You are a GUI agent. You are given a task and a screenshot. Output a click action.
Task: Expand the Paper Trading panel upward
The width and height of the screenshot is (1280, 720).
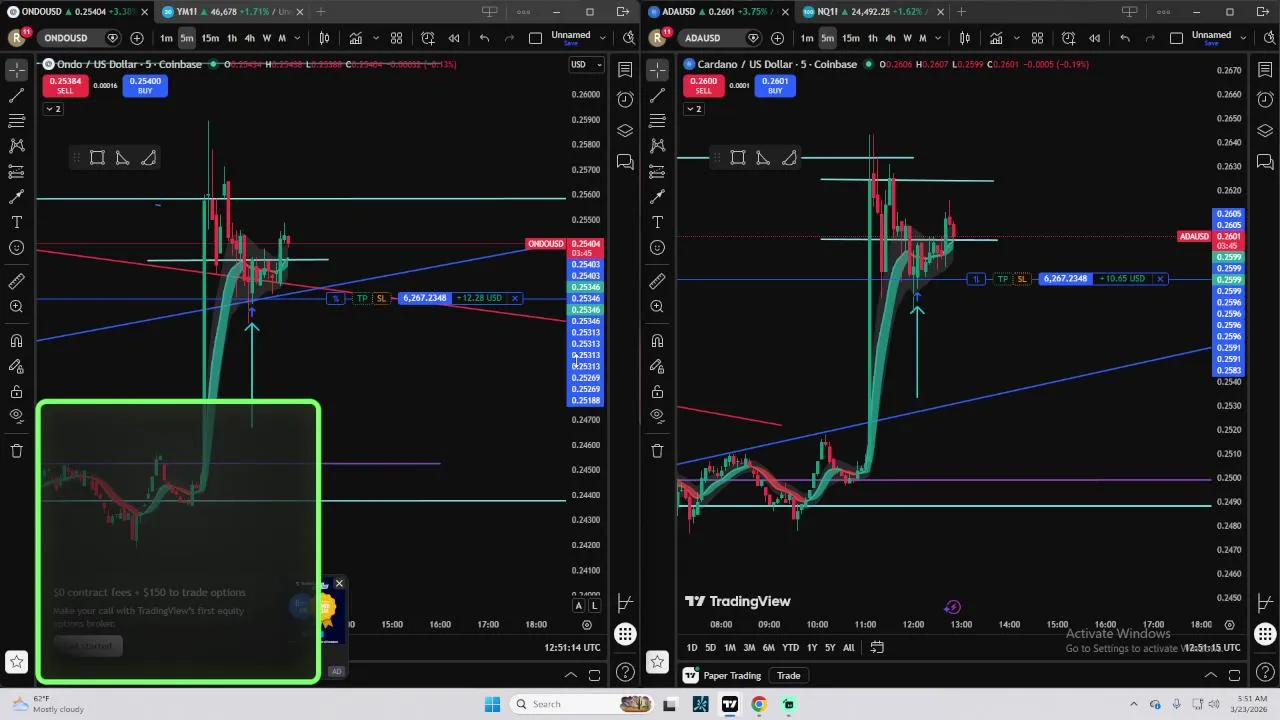pyautogui.click(x=1211, y=675)
